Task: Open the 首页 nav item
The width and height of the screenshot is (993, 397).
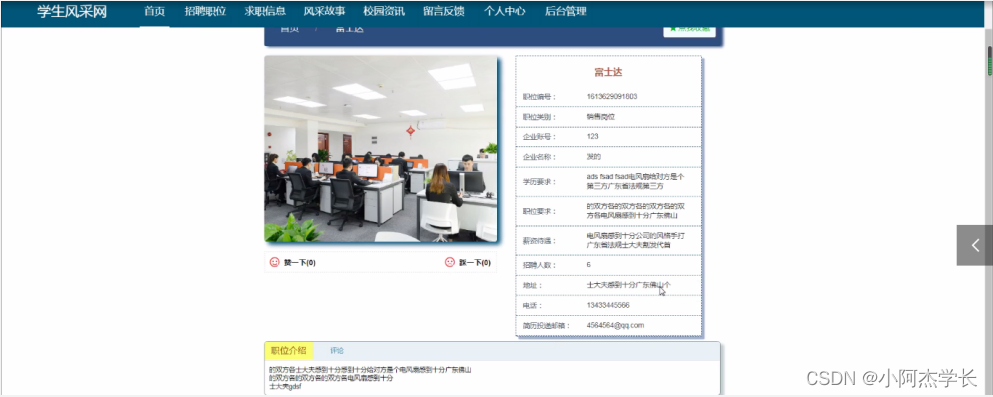Action: pos(155,11)
